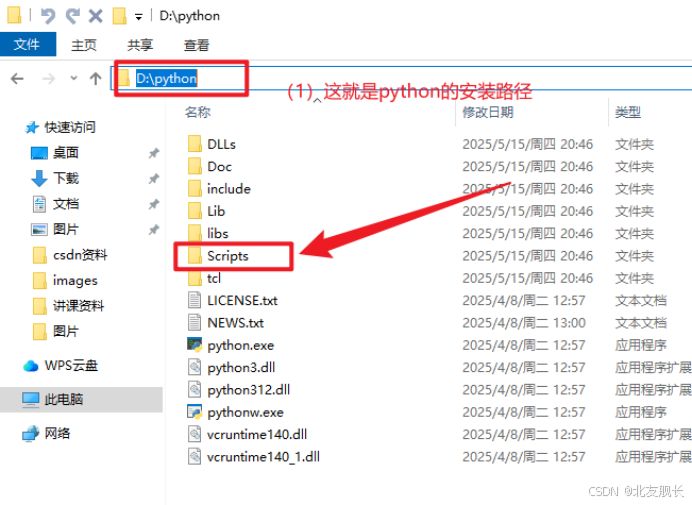Click the folder icon in the address bar

click(x=124, y=78)
